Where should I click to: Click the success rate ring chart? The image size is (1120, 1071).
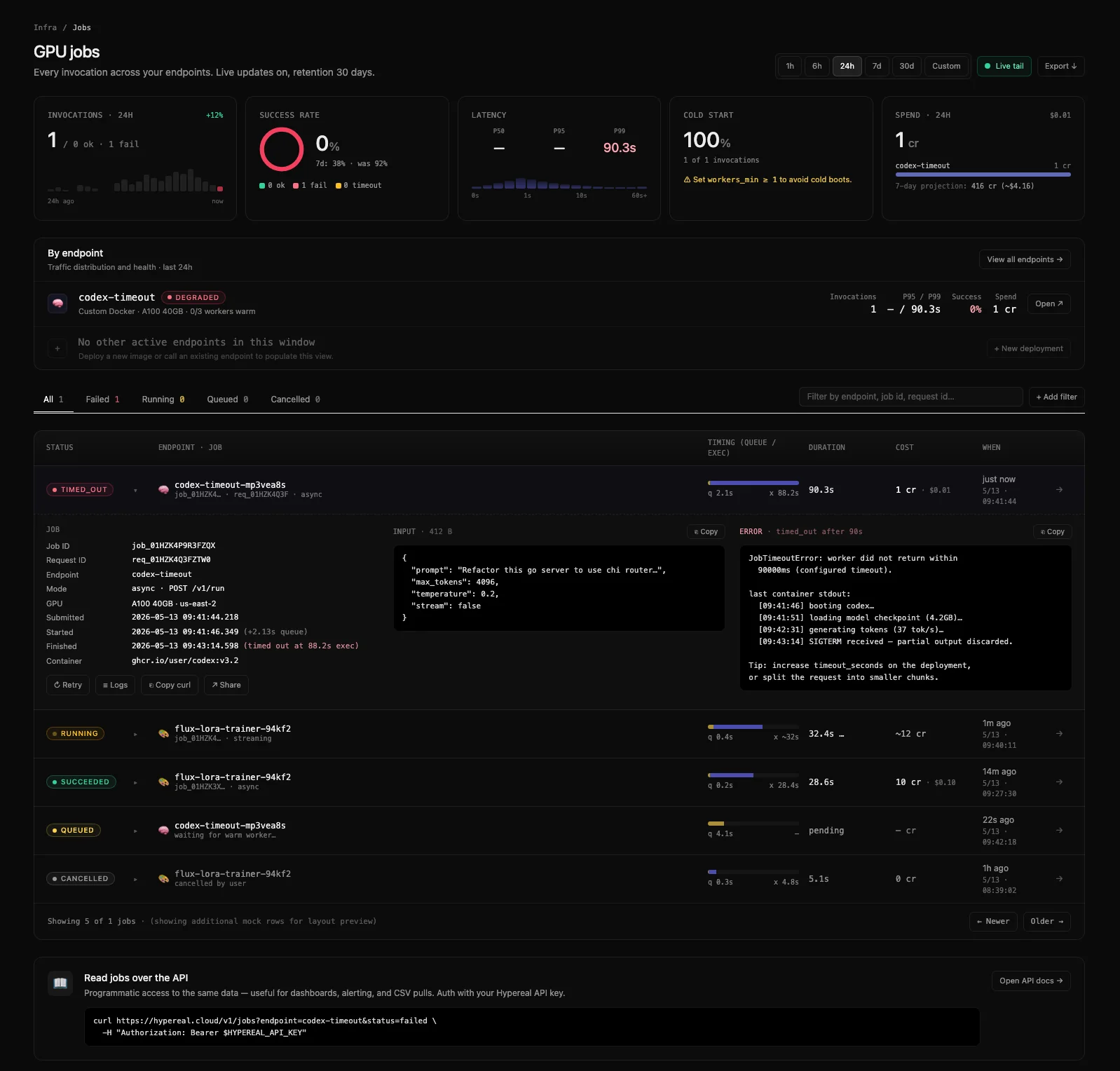pyautogui.click(x=281, y=149)
